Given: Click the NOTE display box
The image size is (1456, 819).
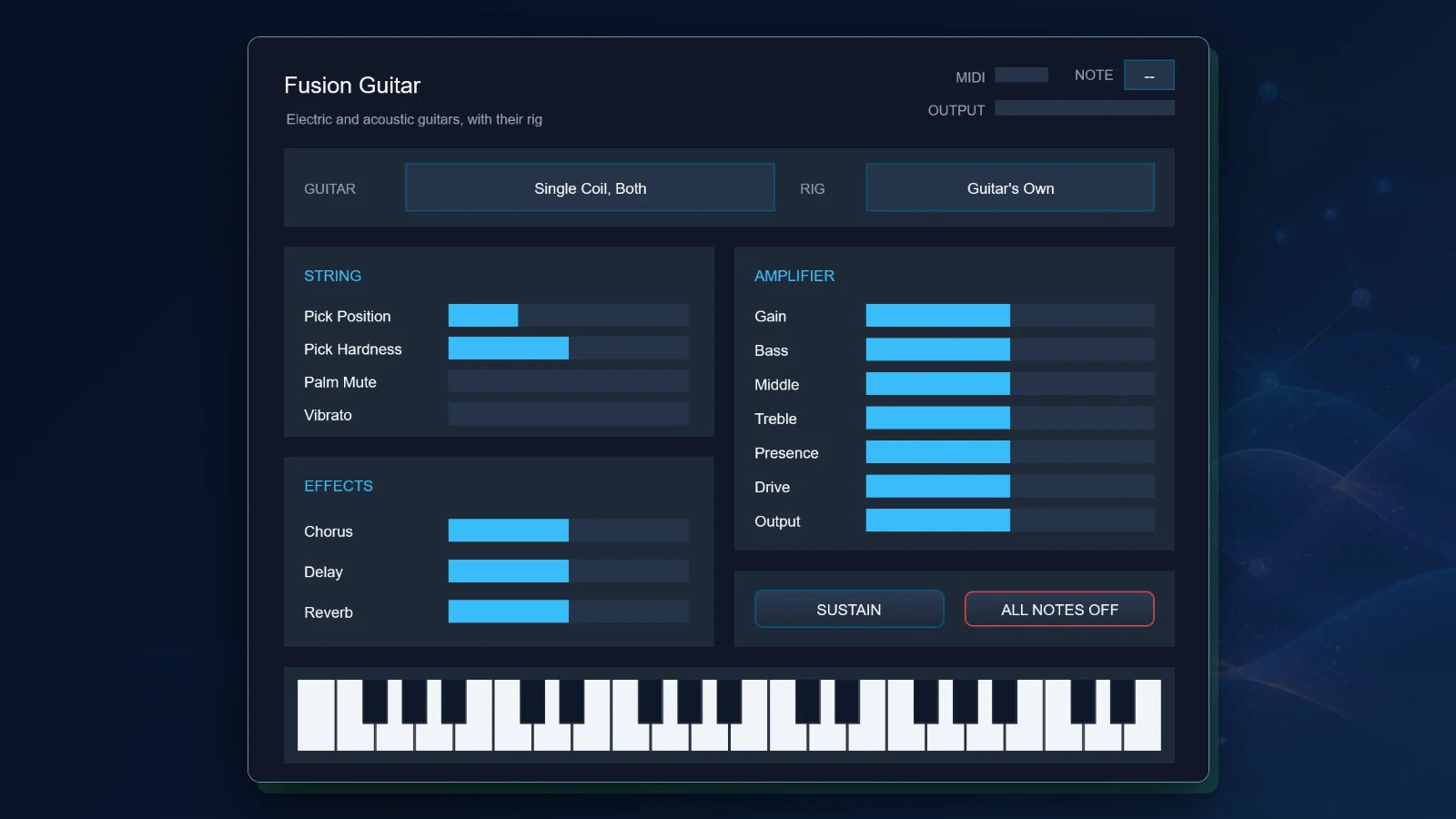Looking at the screenshot, I should [x=1149, y=75].
